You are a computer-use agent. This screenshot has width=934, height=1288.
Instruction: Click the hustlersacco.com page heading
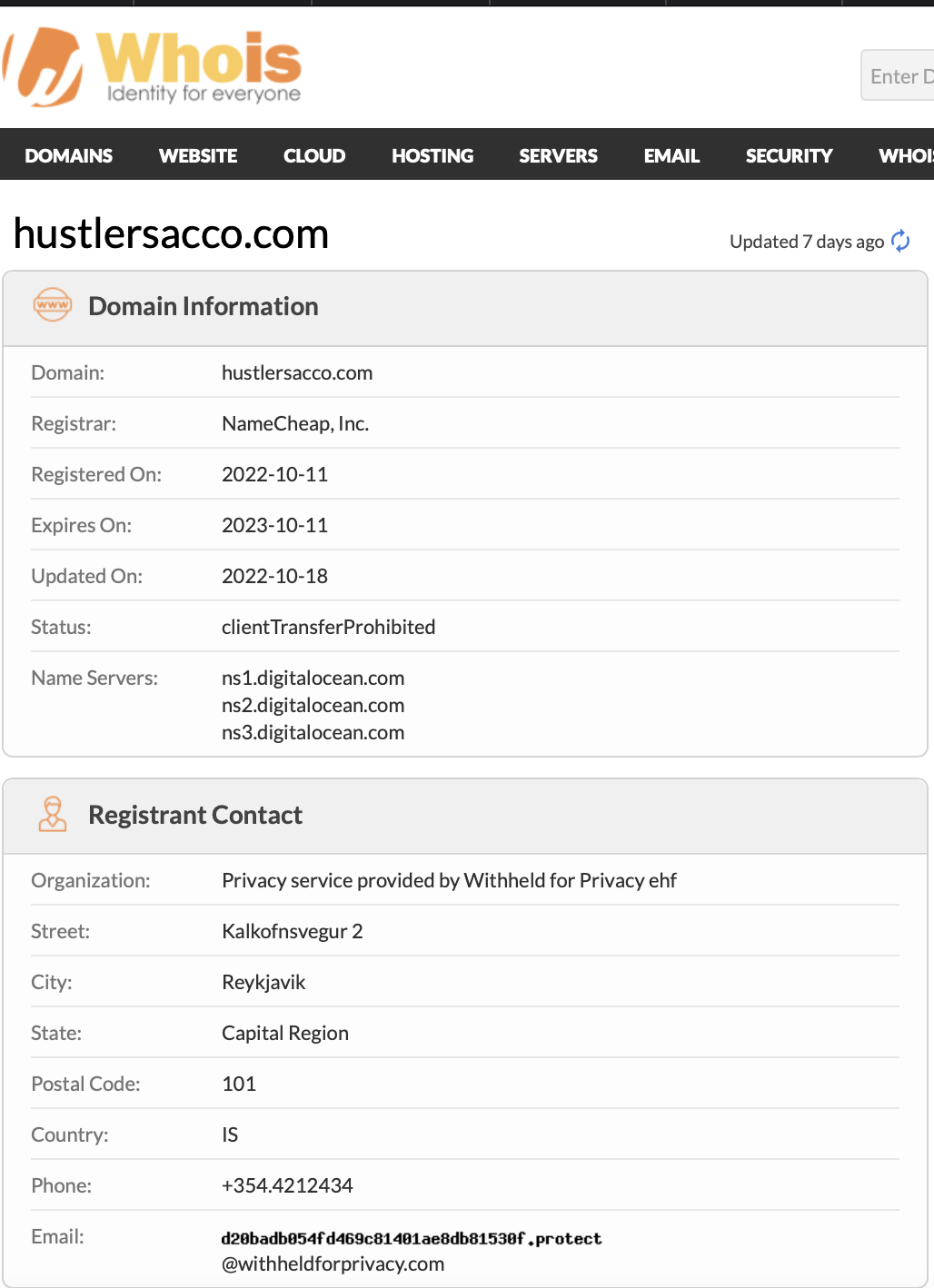[x=171, y=234]
